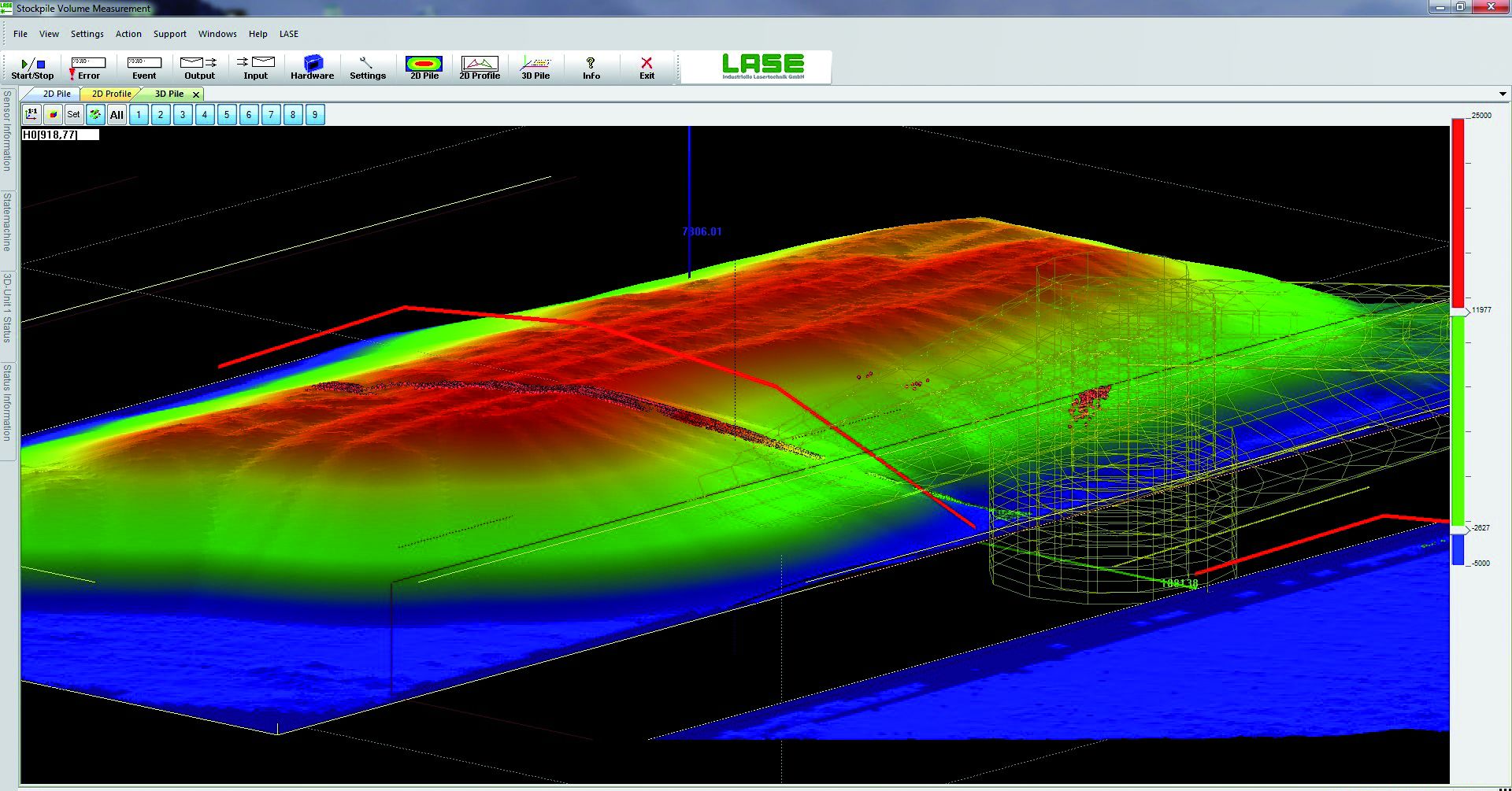Open the Error list from toolbar
The image size is (1512, 791).
pyautogui.click(x=87, y=68)
